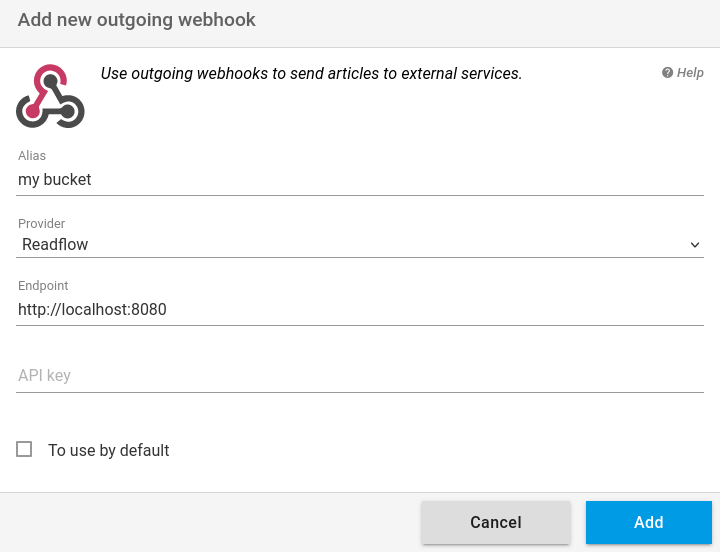Click the blue Add button

pos(649,523)
